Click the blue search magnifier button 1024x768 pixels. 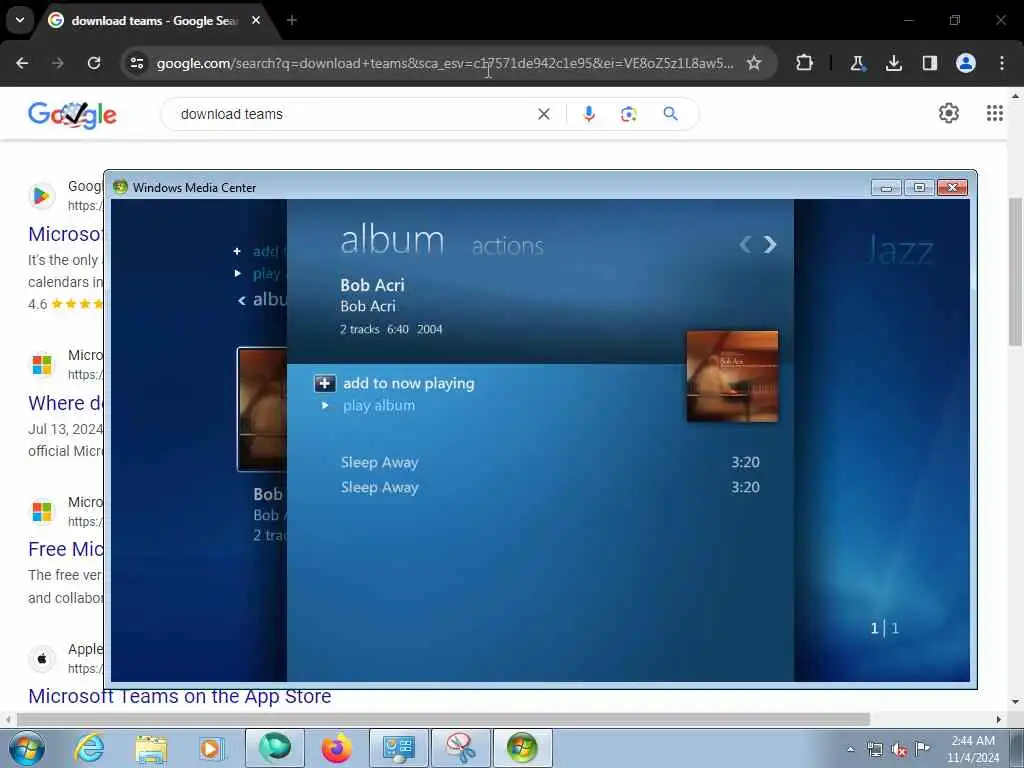tap(670, 114)
